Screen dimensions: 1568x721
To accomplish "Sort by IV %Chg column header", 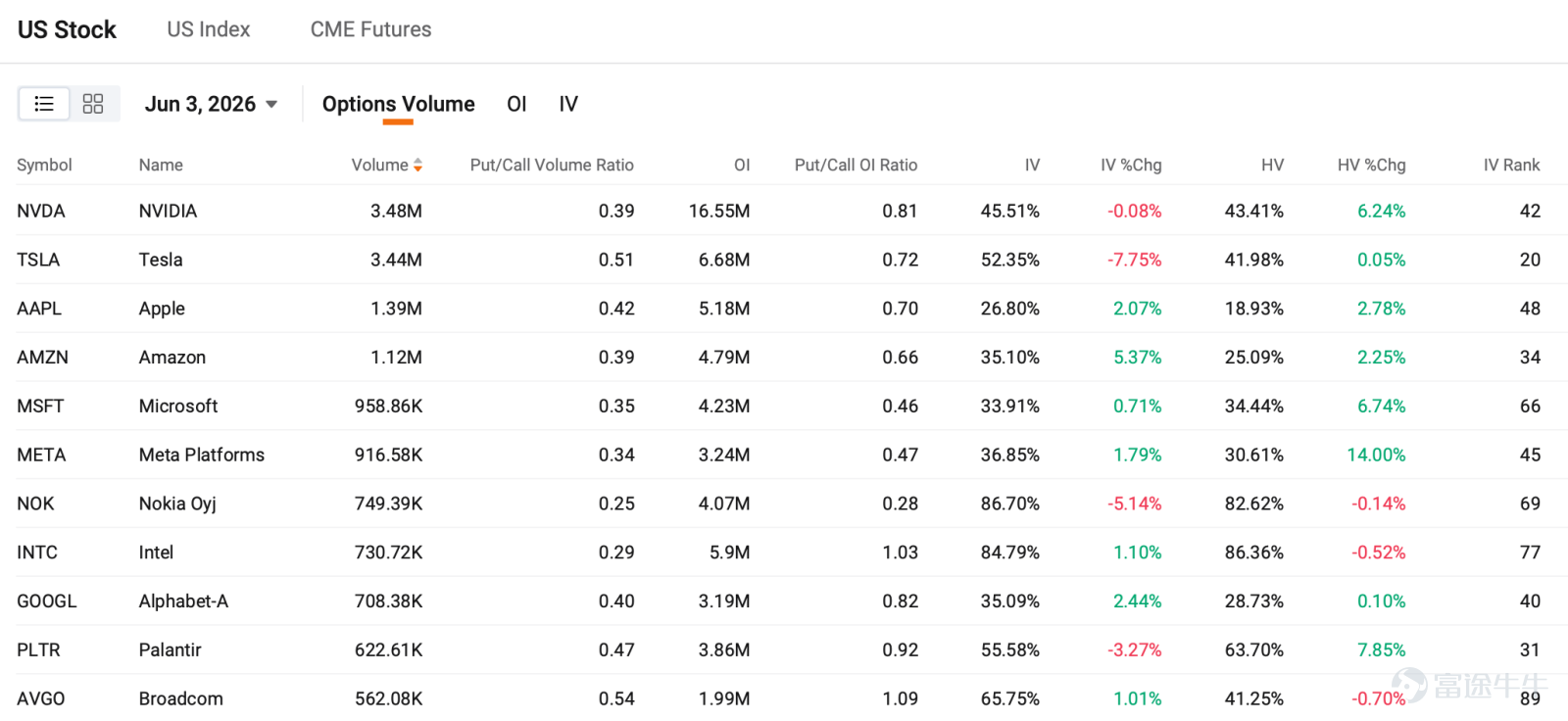I will [x=1131, y=166].
